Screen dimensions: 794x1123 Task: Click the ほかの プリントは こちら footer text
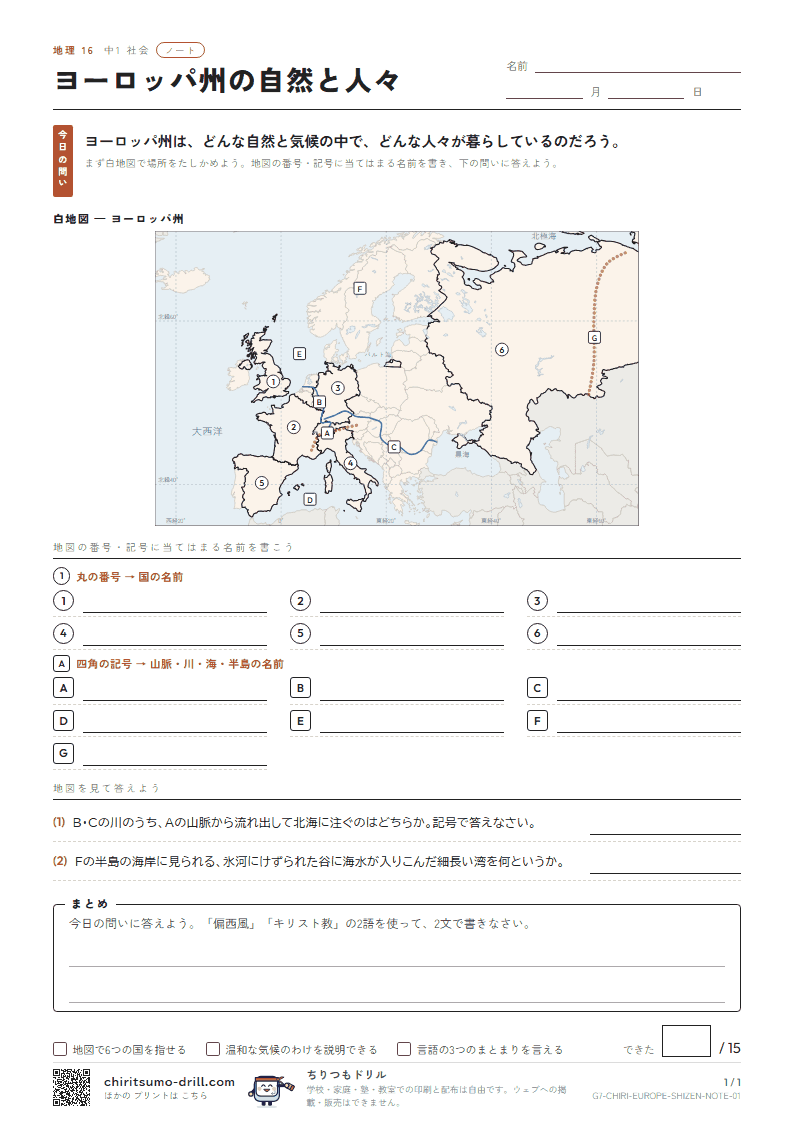click(155, 1096)
